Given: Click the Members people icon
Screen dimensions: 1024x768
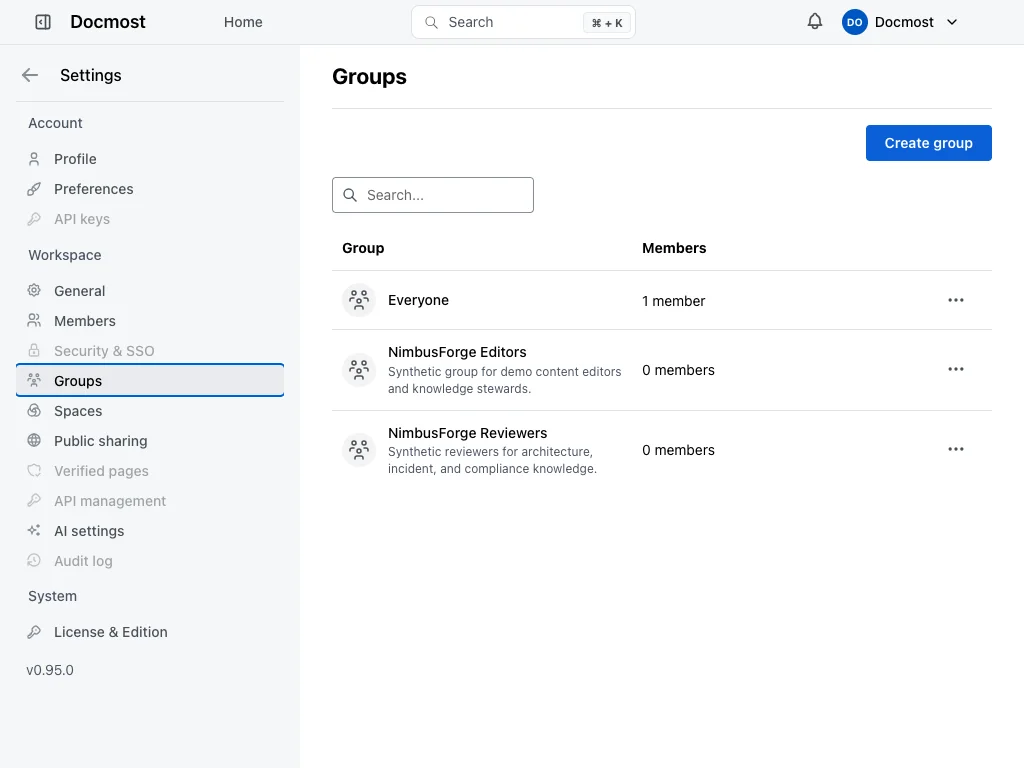Looking at the screenshot, I should click(34, 321).
